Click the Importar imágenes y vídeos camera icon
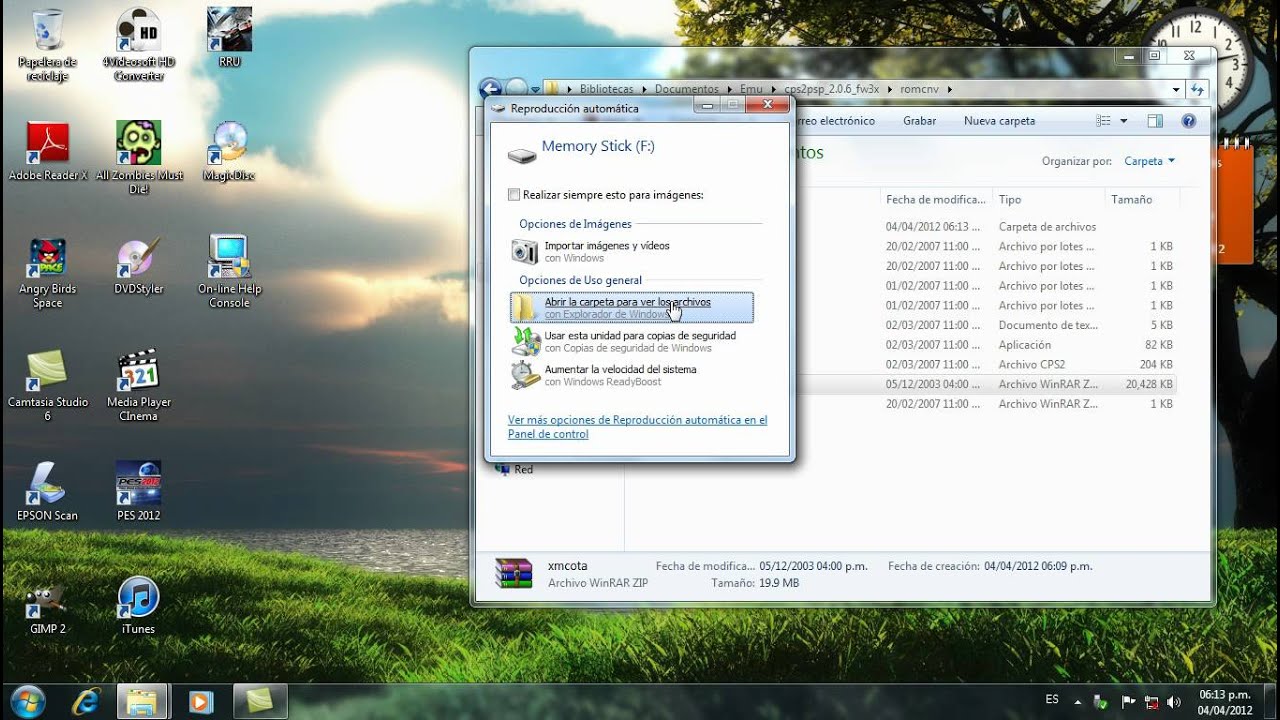The height and width of the screenshot is (720, 1280). pyautogui.click(x=524, y=251)
